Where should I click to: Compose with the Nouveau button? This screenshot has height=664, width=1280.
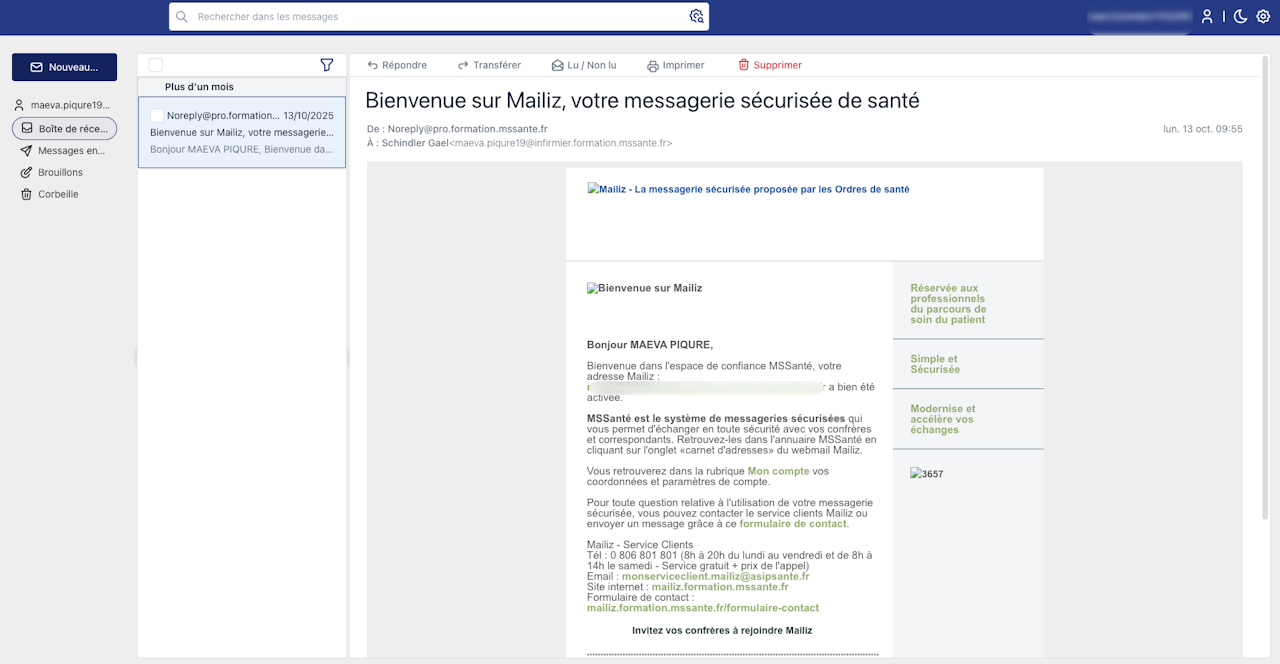[x=64, y=67]
